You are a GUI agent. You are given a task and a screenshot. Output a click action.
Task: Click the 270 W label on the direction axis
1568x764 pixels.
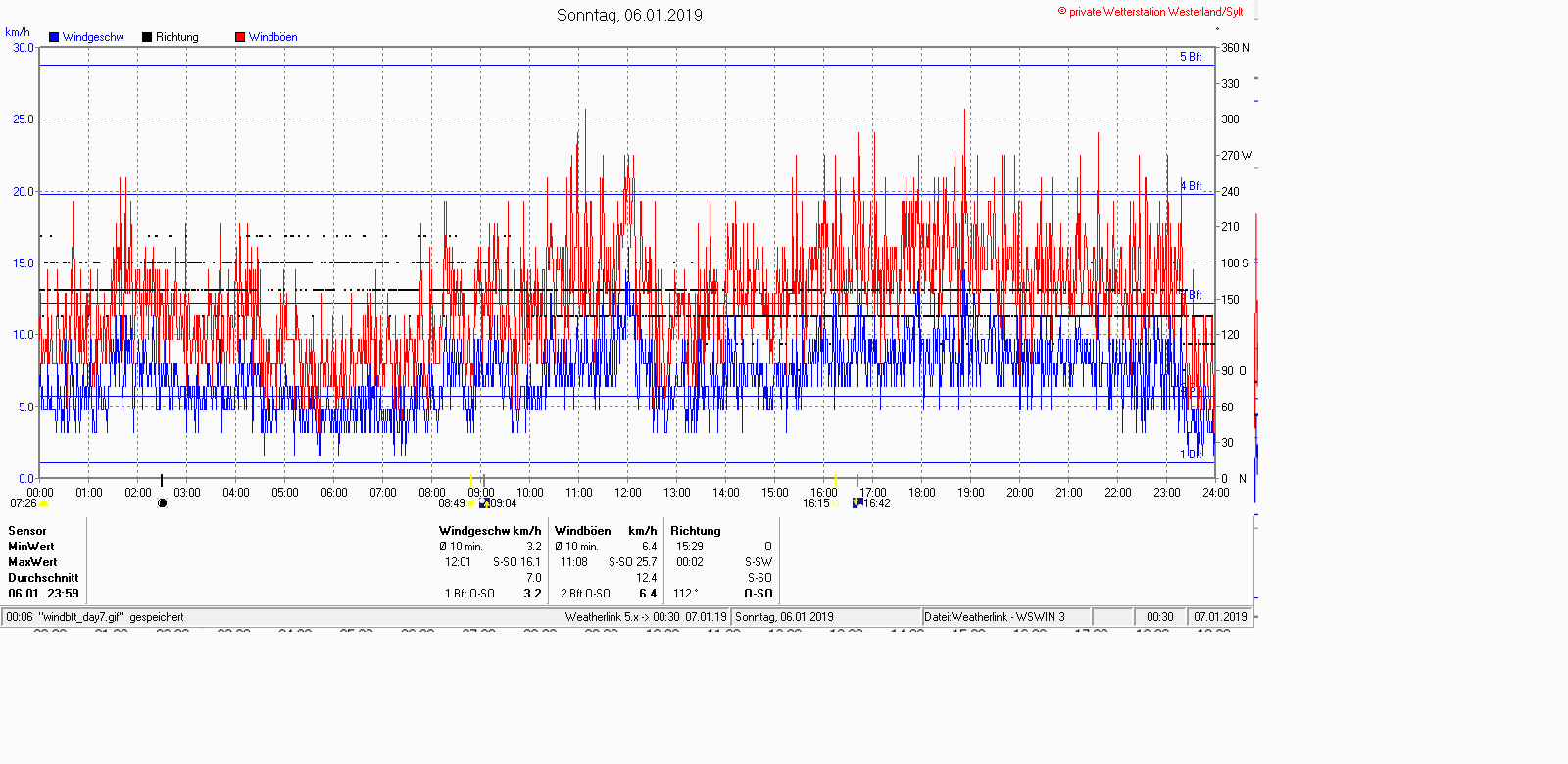point(1236,156)
